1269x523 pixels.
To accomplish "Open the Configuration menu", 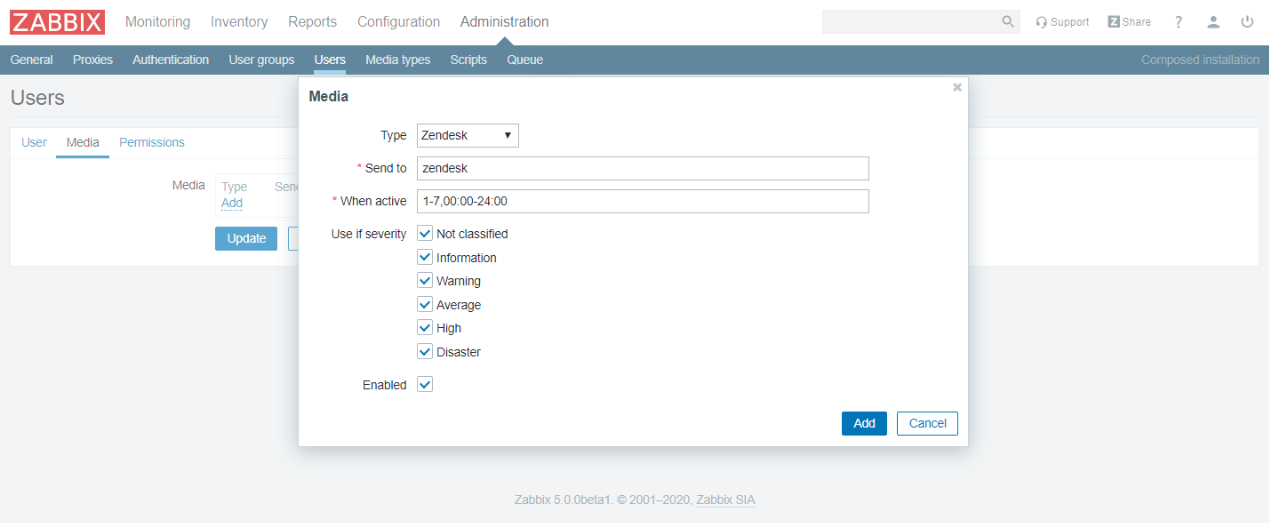I will pos(398,22).
